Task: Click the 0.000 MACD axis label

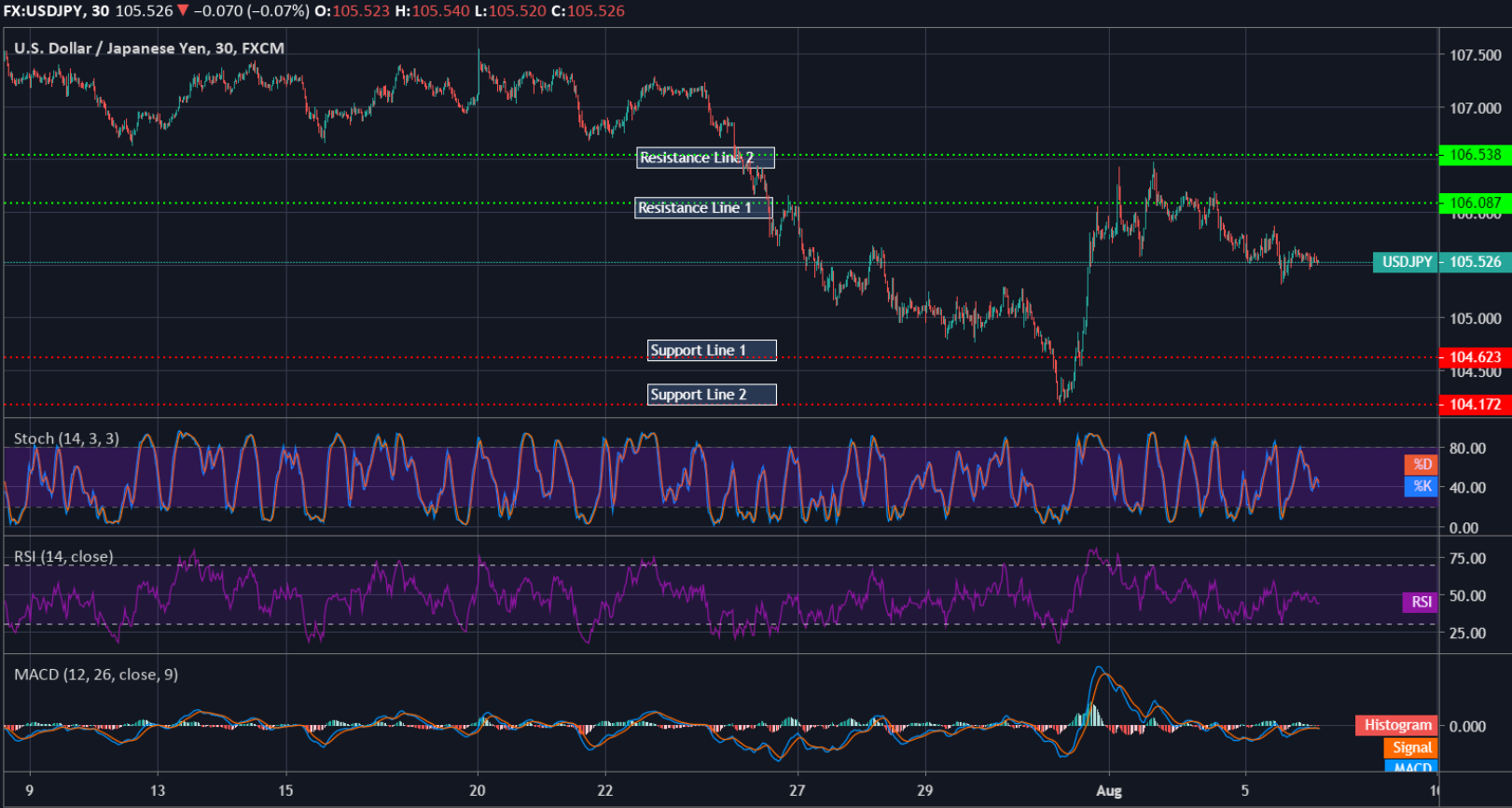Action: (1468, 726)
